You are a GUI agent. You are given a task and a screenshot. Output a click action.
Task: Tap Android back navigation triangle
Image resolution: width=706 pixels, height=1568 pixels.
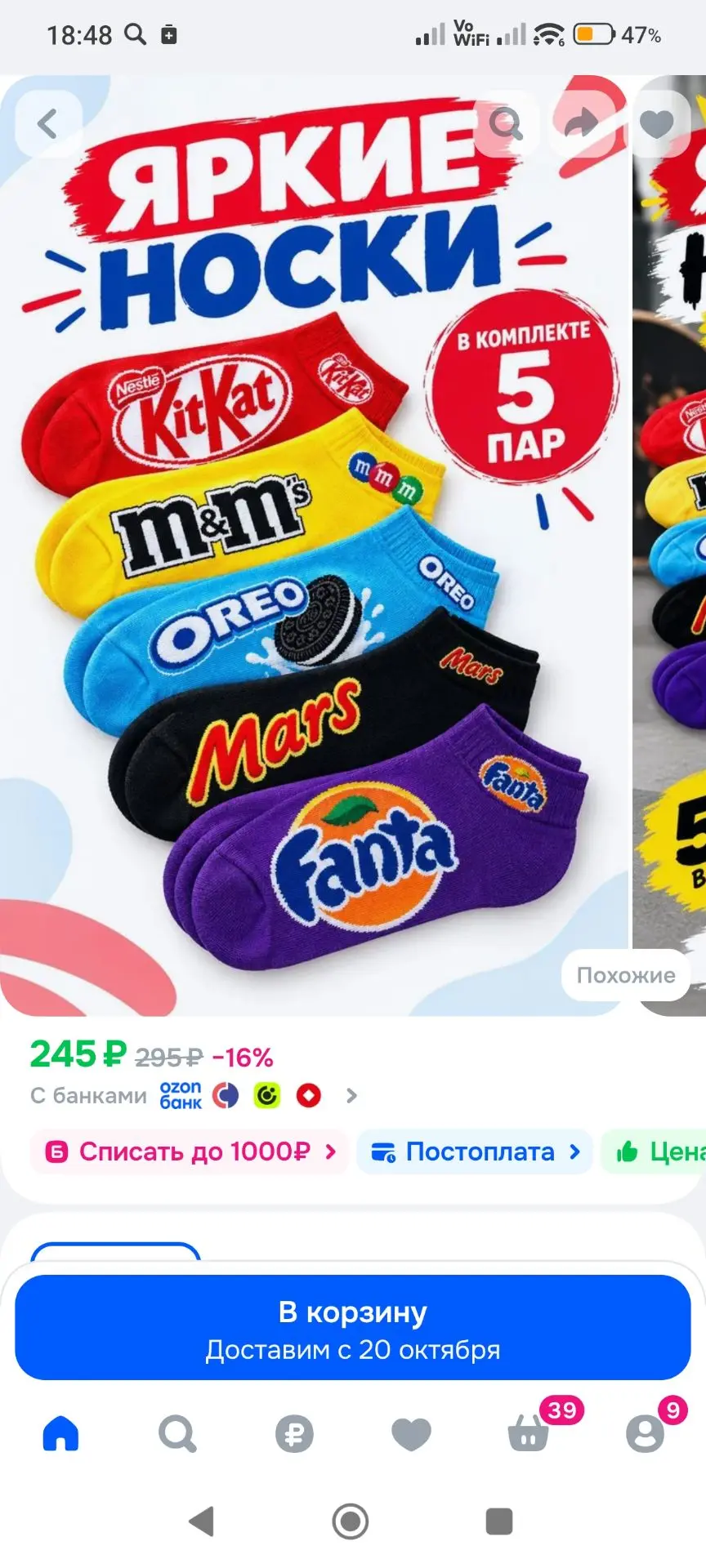point(201,1521)
